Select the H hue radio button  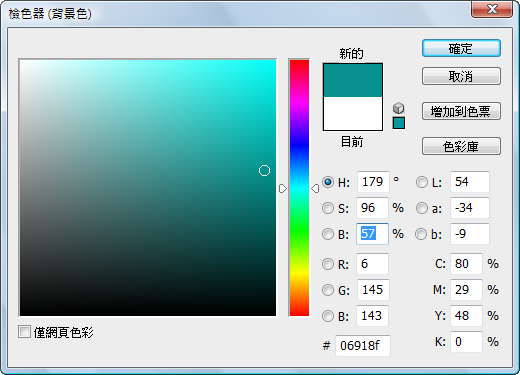(328, 182)
